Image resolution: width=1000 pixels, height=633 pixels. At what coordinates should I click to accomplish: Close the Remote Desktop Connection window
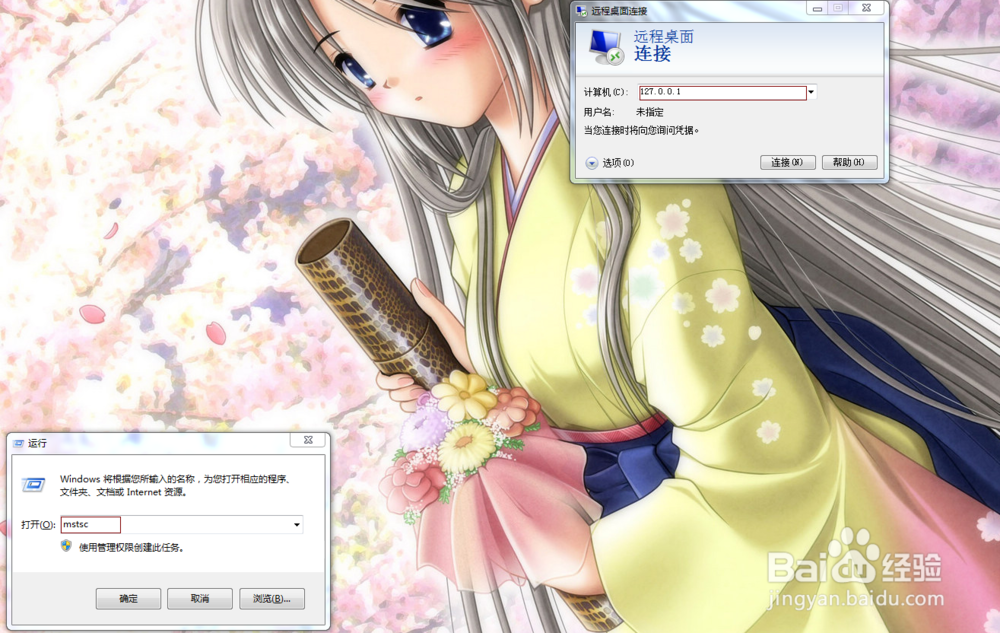click(x=866, y=8)
